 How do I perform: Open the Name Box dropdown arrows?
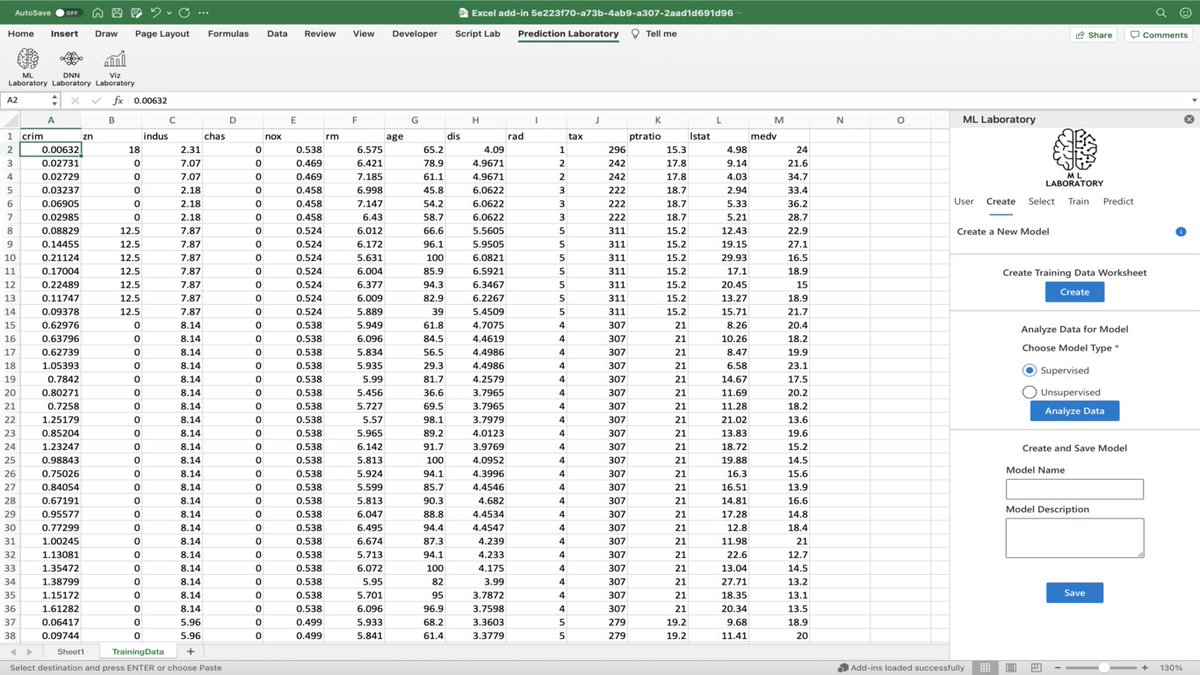pos(54,101)
